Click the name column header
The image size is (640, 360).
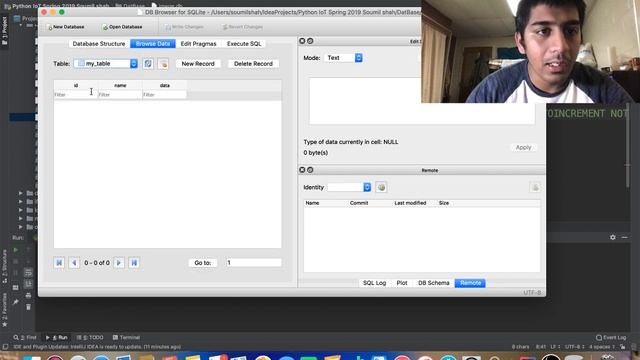point(120,85)
